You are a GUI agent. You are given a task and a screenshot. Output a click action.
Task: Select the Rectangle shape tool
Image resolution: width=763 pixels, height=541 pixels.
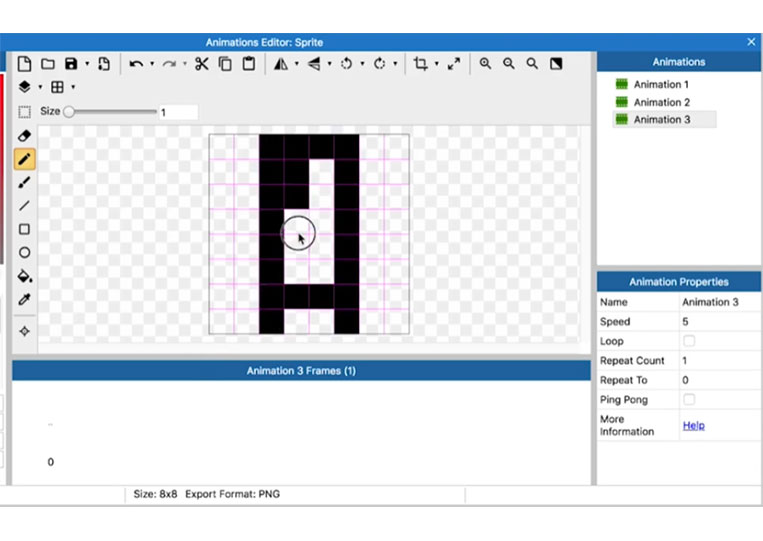[x=24, y=229]
